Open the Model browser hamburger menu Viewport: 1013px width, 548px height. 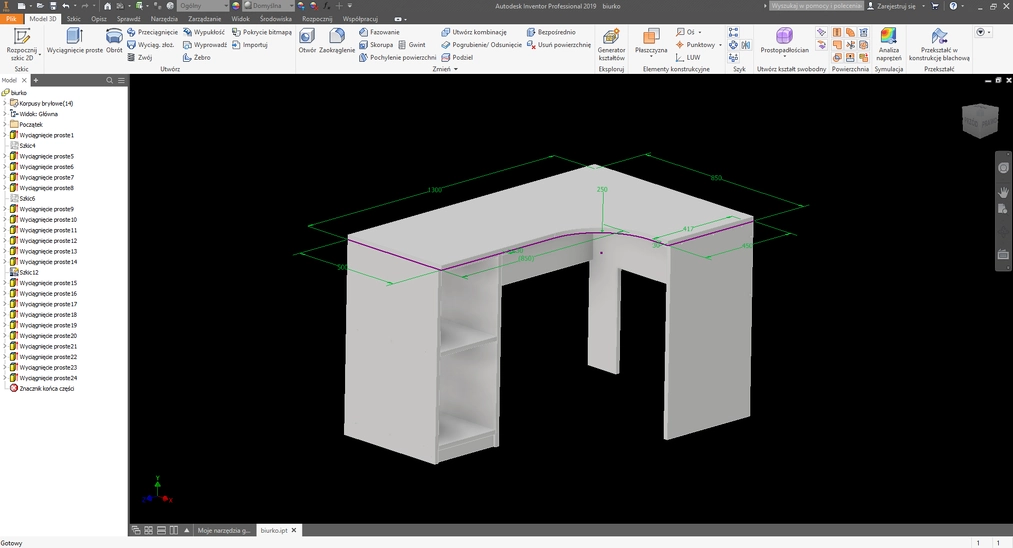pyautogui.click(x=121, y=80)
